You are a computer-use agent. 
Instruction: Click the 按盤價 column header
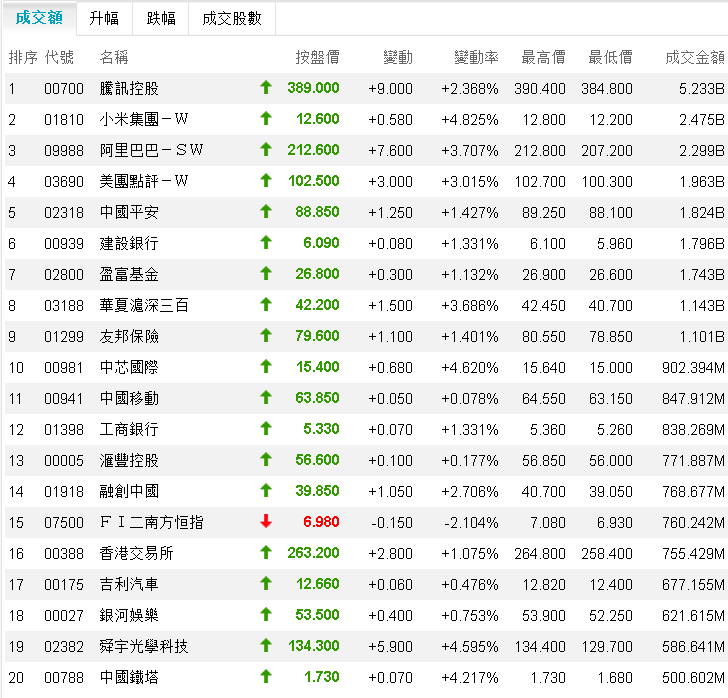[318, 57]
